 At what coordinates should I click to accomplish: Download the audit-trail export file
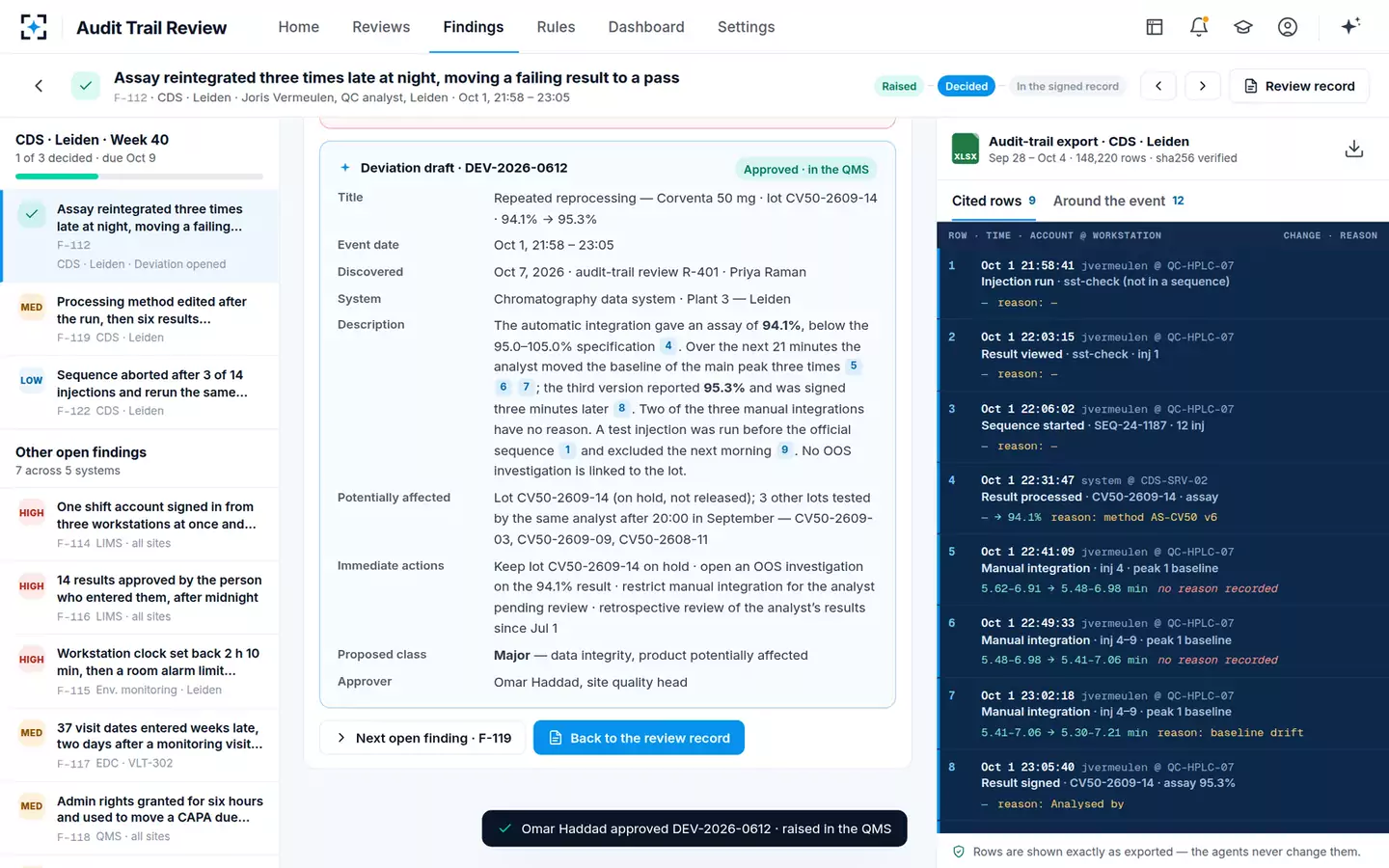tap(1354, 149)
